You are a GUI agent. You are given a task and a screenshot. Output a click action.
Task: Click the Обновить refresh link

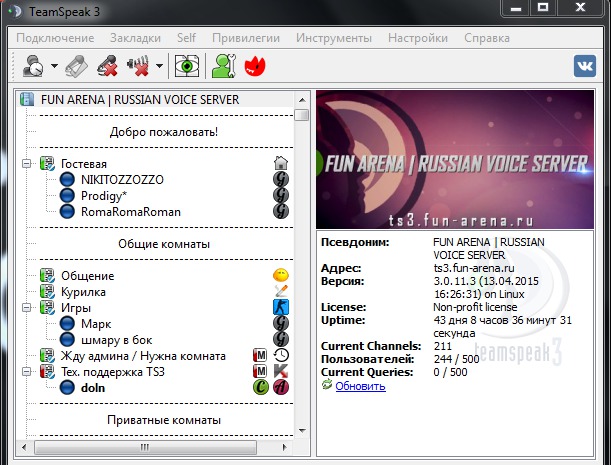tap(358, 385)
